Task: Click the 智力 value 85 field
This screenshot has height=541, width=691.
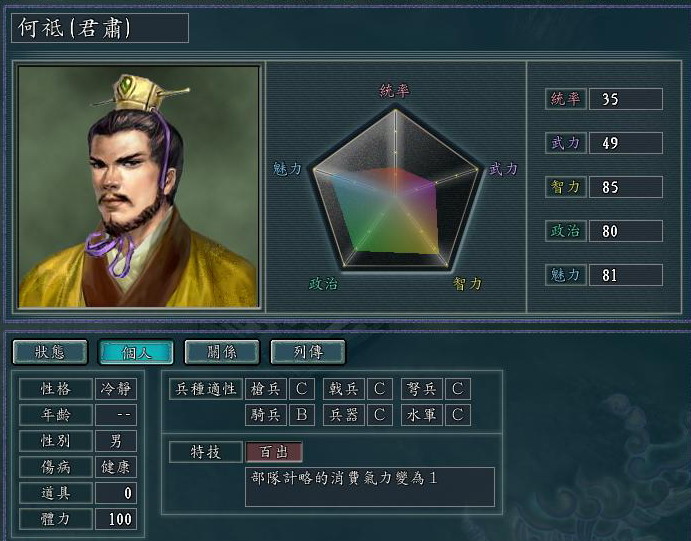Action: click(x=626, y=187)
